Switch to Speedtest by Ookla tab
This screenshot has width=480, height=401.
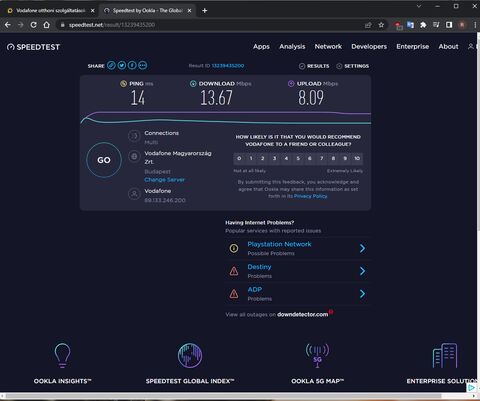tap(147, 11)
